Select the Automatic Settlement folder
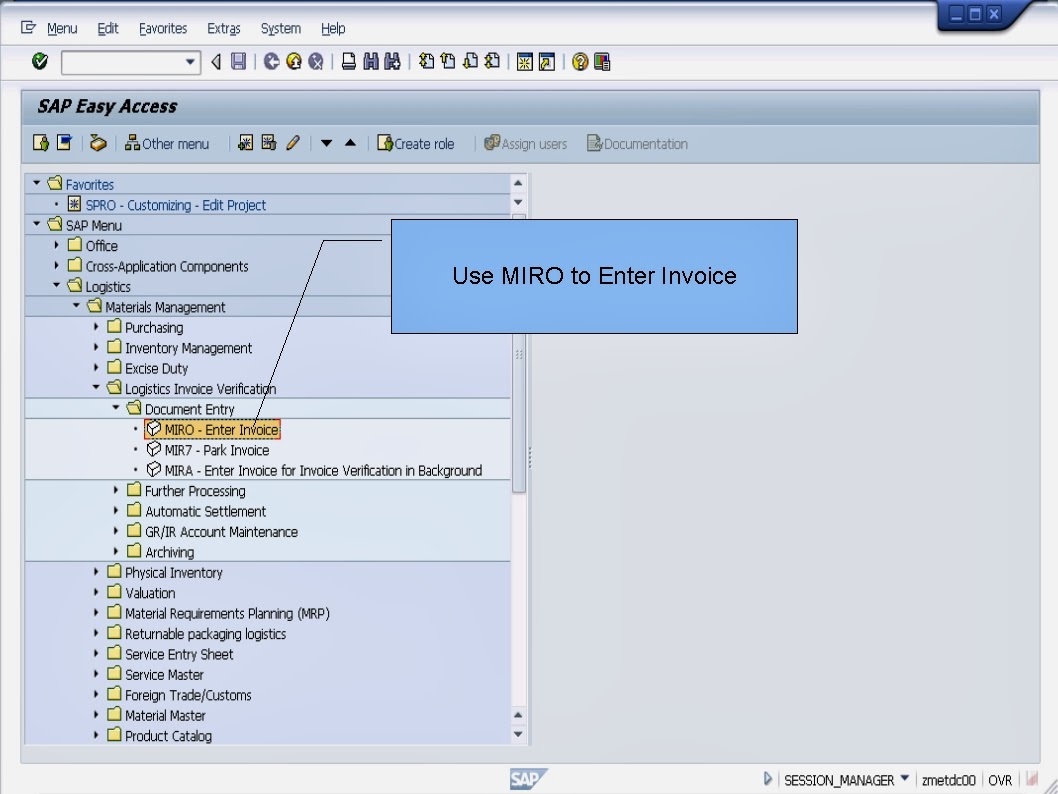The height and width of the screenshot is (794, 1058). [196, 511]
